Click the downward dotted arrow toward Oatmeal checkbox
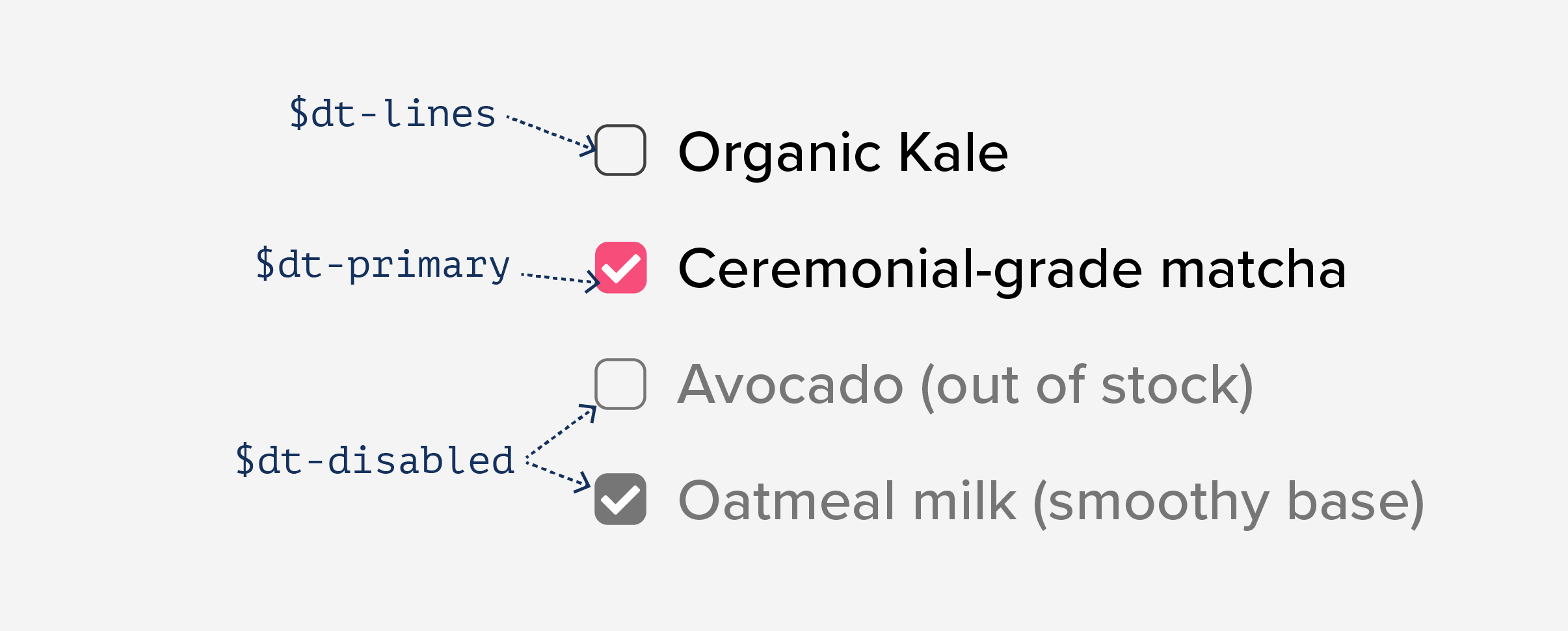The width and height of the screenshot is (1568, 631). pyautogui.click(x=558, y=475)
